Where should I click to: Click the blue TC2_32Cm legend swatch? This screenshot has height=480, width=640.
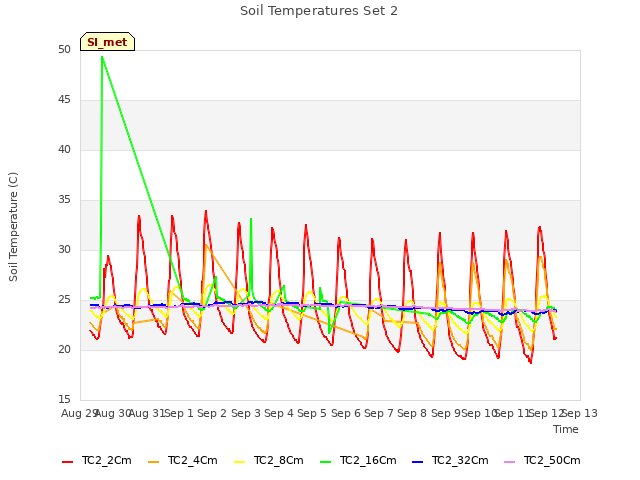(417, 462)
